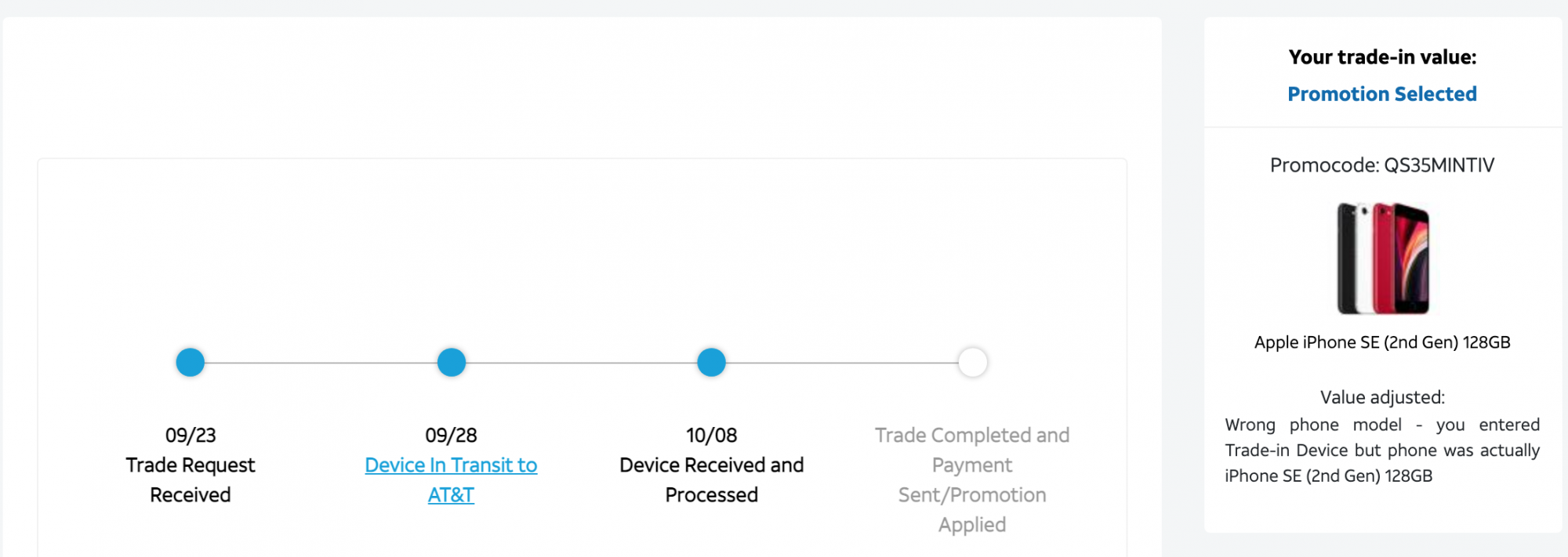This screenshot has width=1568, height=557.
Task: Click the 09/28 date text
Action: [451, 435]
